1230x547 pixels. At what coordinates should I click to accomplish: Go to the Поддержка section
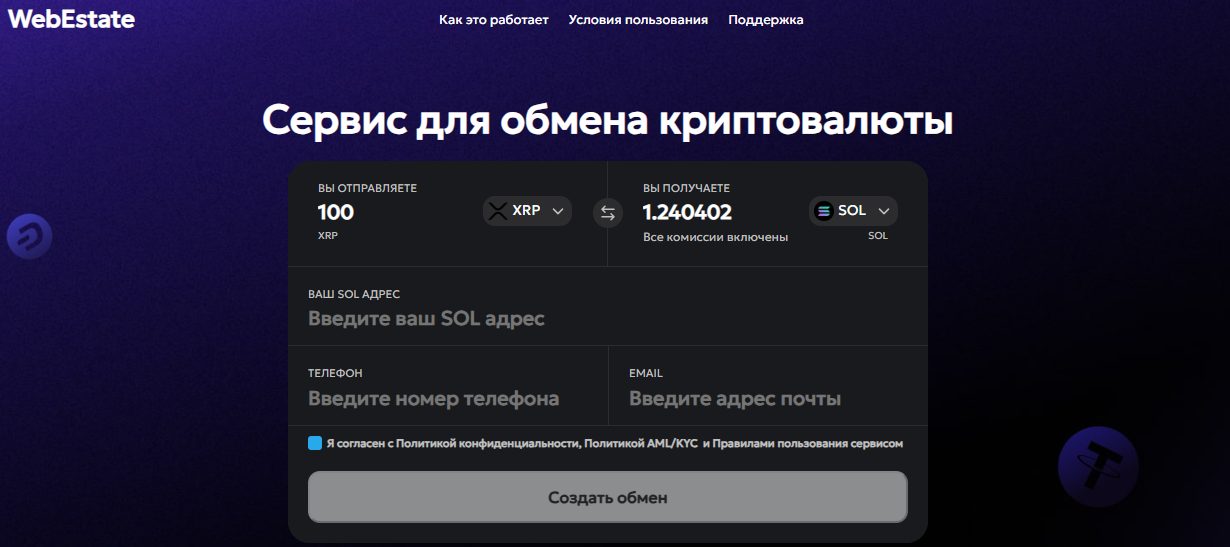(766, 20)
